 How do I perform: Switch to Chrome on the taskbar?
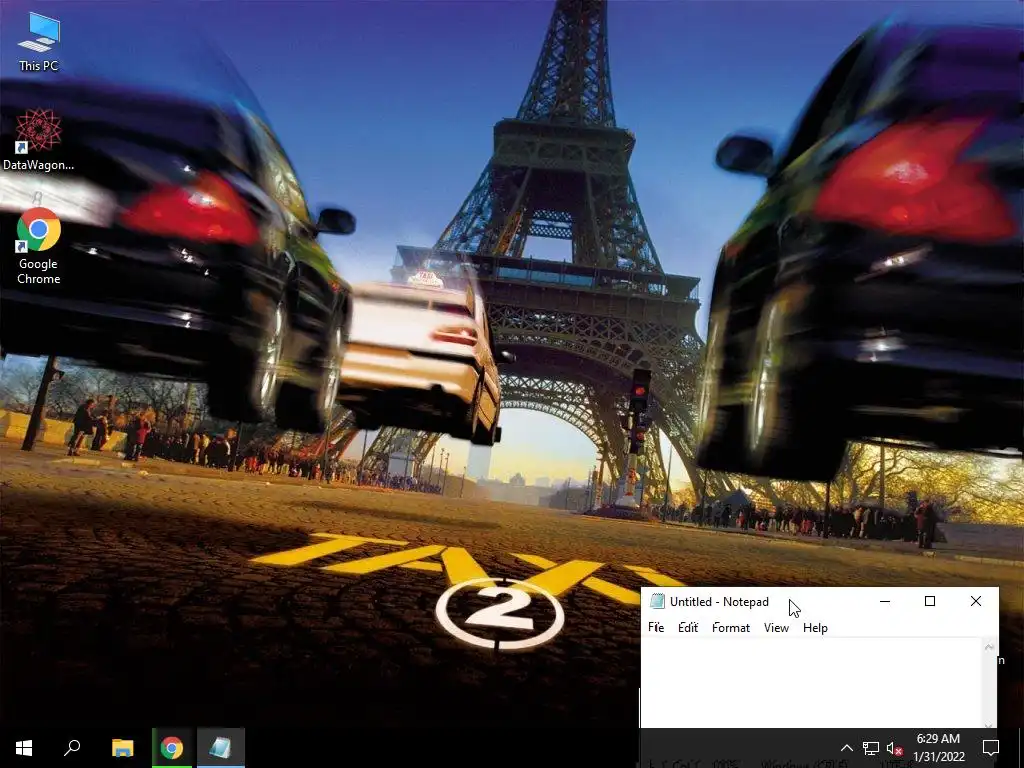(x=172, y=748)
